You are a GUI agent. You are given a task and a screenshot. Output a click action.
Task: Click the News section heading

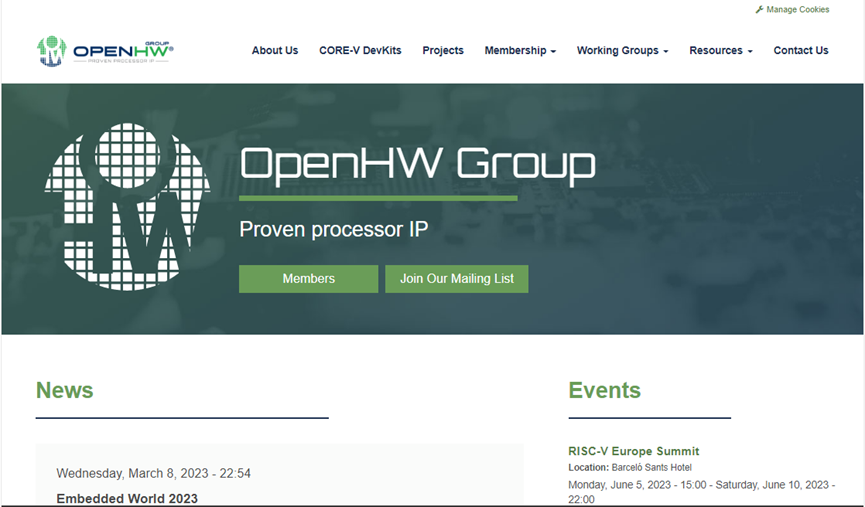[65, 390]
